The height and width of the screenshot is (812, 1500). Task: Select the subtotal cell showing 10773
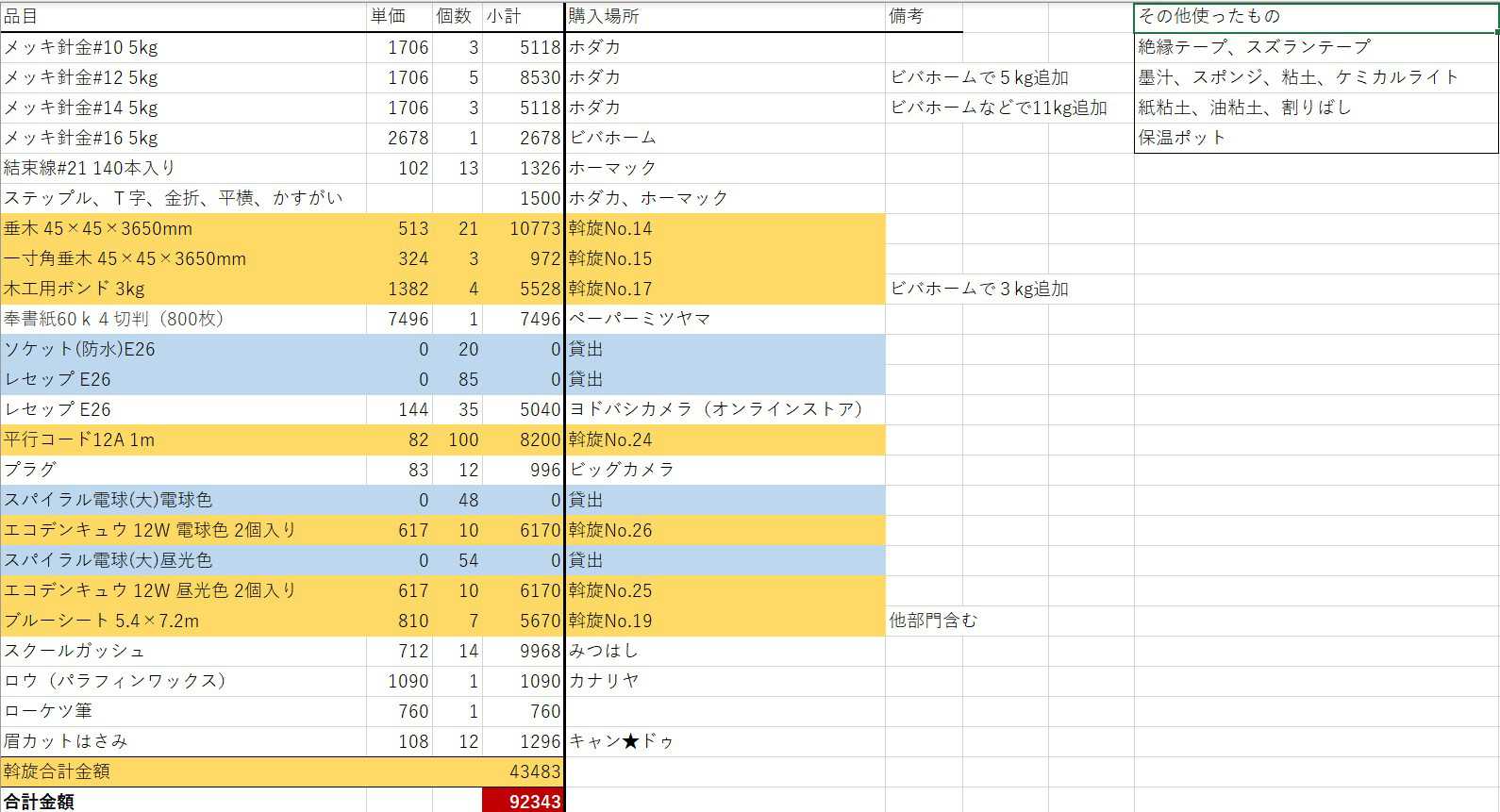[x=523, y=228]
